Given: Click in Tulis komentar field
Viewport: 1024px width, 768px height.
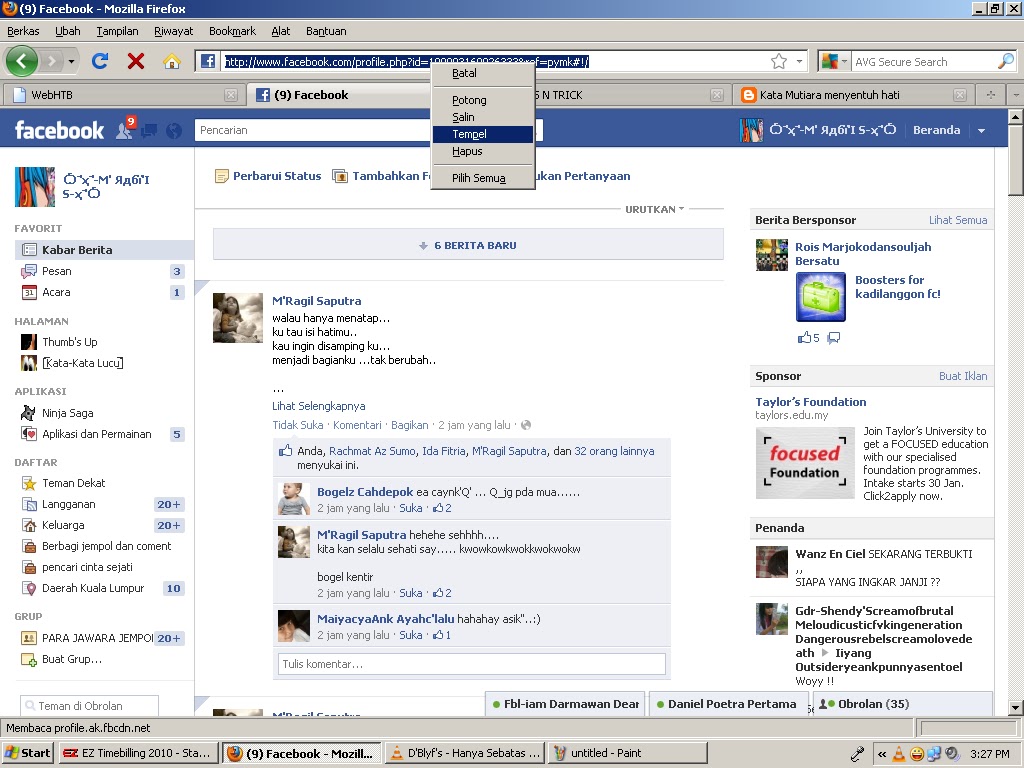Looking at the screenshot, I should pyautogui.click(x=472, y=664).
